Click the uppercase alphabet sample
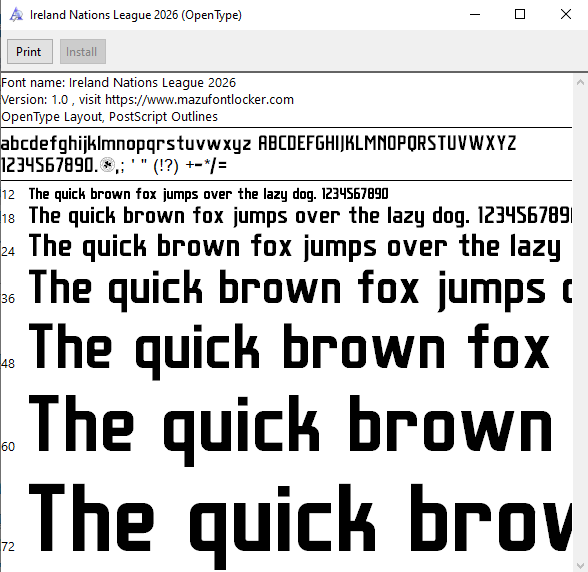 click(x=387, y=143)
